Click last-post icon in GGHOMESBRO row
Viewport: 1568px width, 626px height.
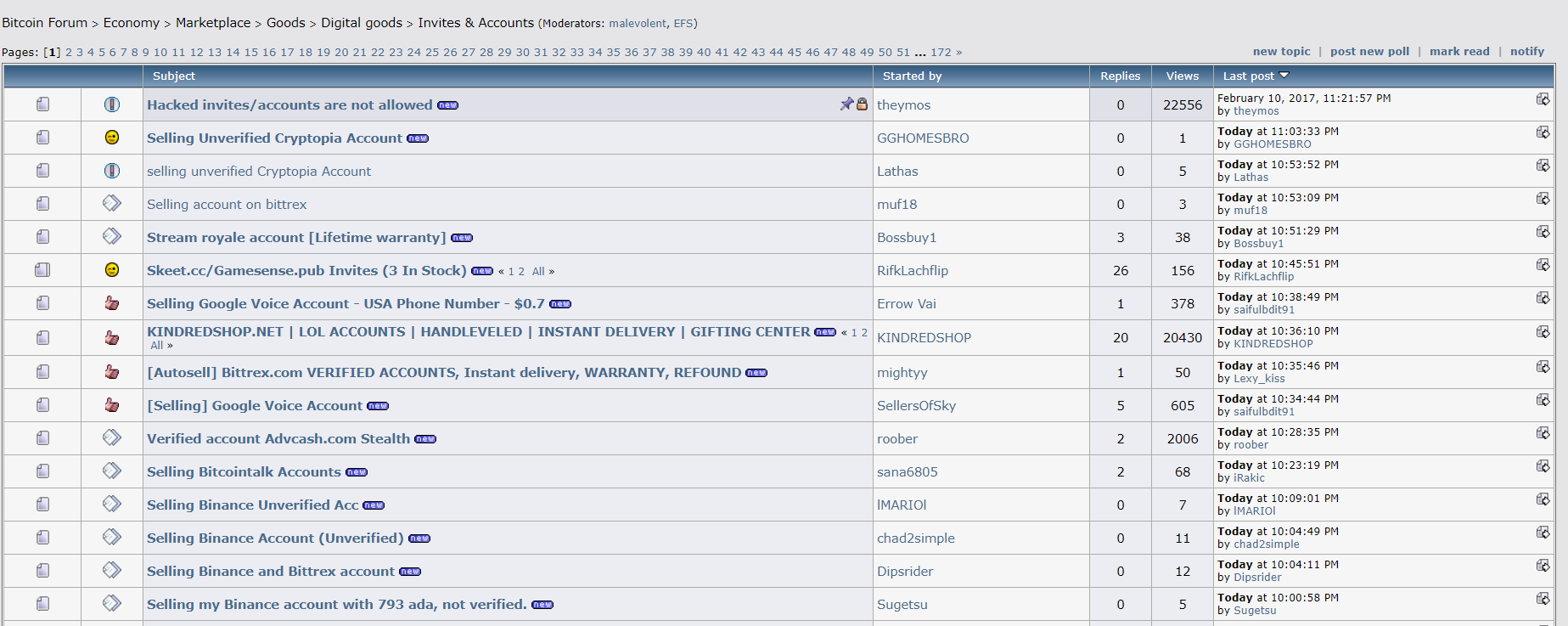click(x=1543, y=133)
